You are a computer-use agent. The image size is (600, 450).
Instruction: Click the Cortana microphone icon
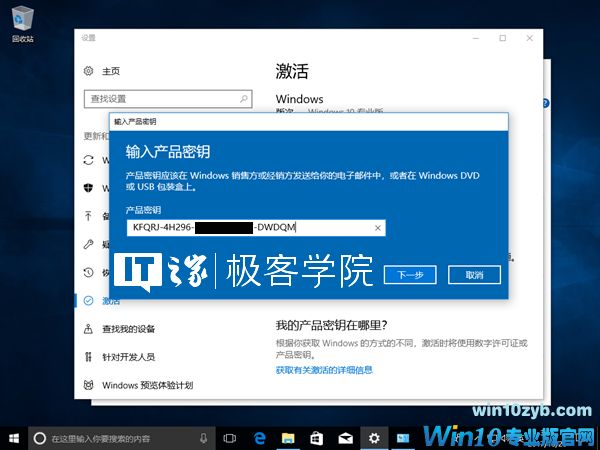click(204, 438)
